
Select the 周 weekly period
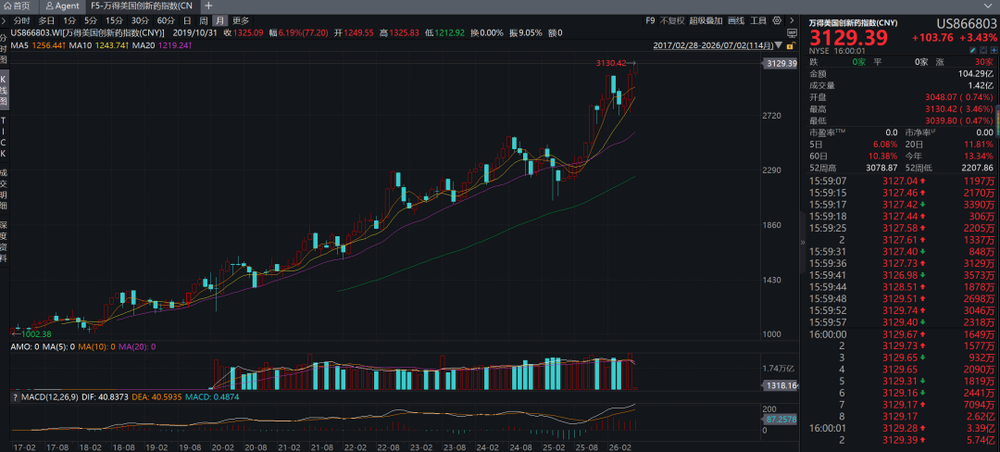(203, 20)
